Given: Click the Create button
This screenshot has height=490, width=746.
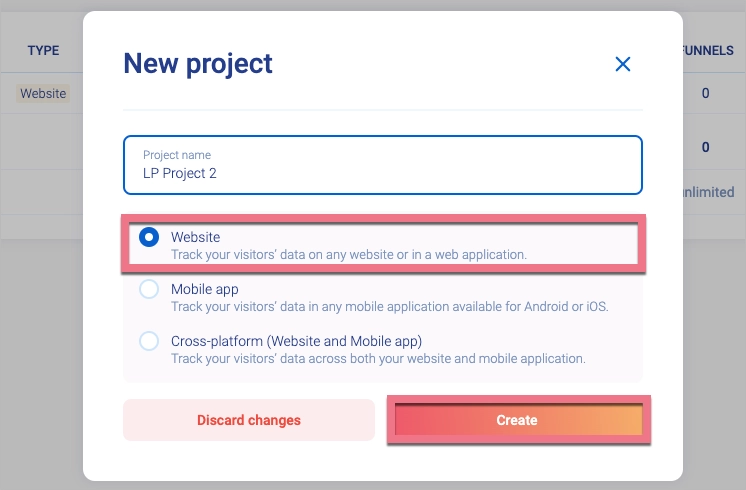Looking at the screenshot, I should tap(517, 420).
